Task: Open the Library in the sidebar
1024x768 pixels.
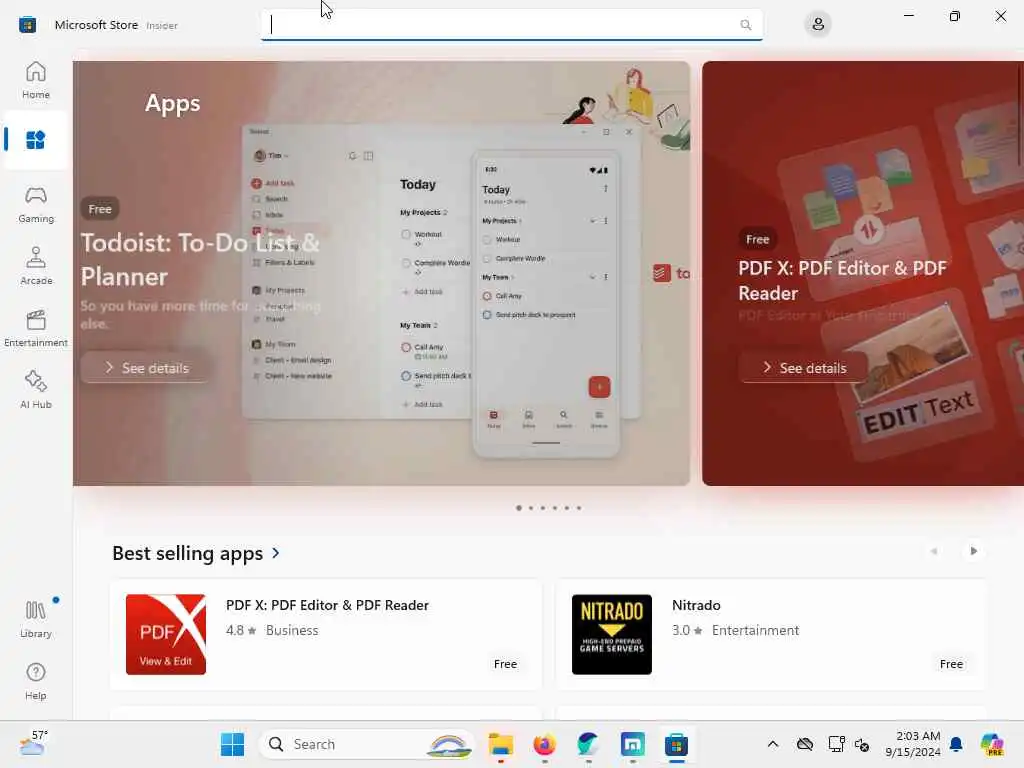Action: tap(35, 620)
